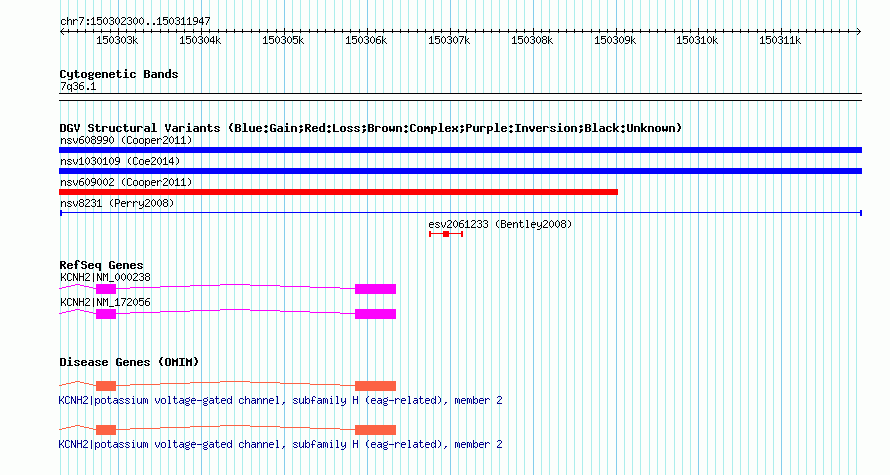Select label nsv609002 (Cooper2011)
Viewport: 890px width, 475px height.
tap(126, 182)
